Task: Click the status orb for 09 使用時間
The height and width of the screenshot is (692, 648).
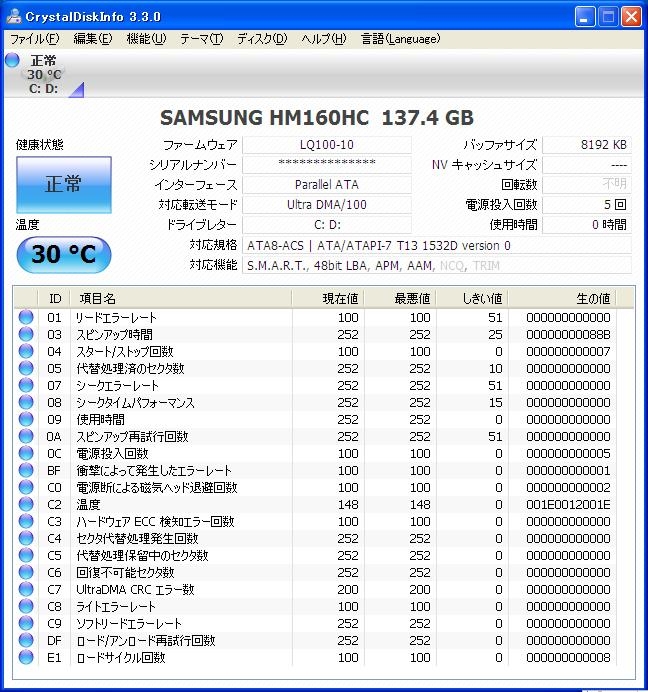Action: 26,419
